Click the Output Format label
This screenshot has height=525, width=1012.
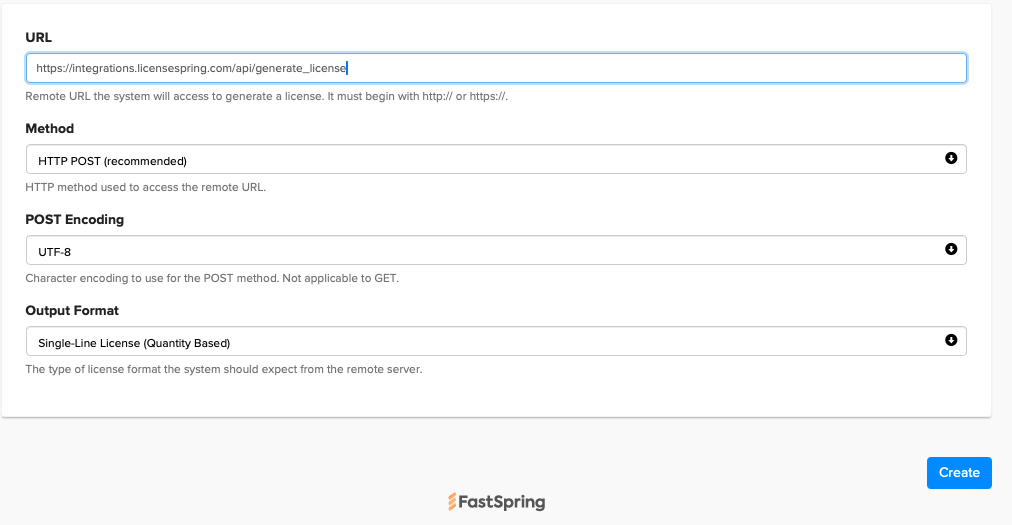pos(72,310)
